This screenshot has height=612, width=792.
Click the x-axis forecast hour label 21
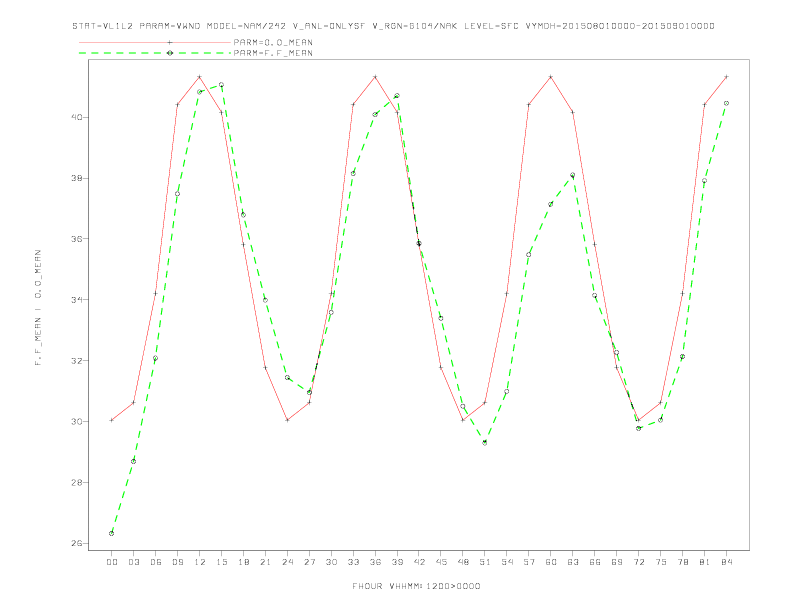coord(265,562)
